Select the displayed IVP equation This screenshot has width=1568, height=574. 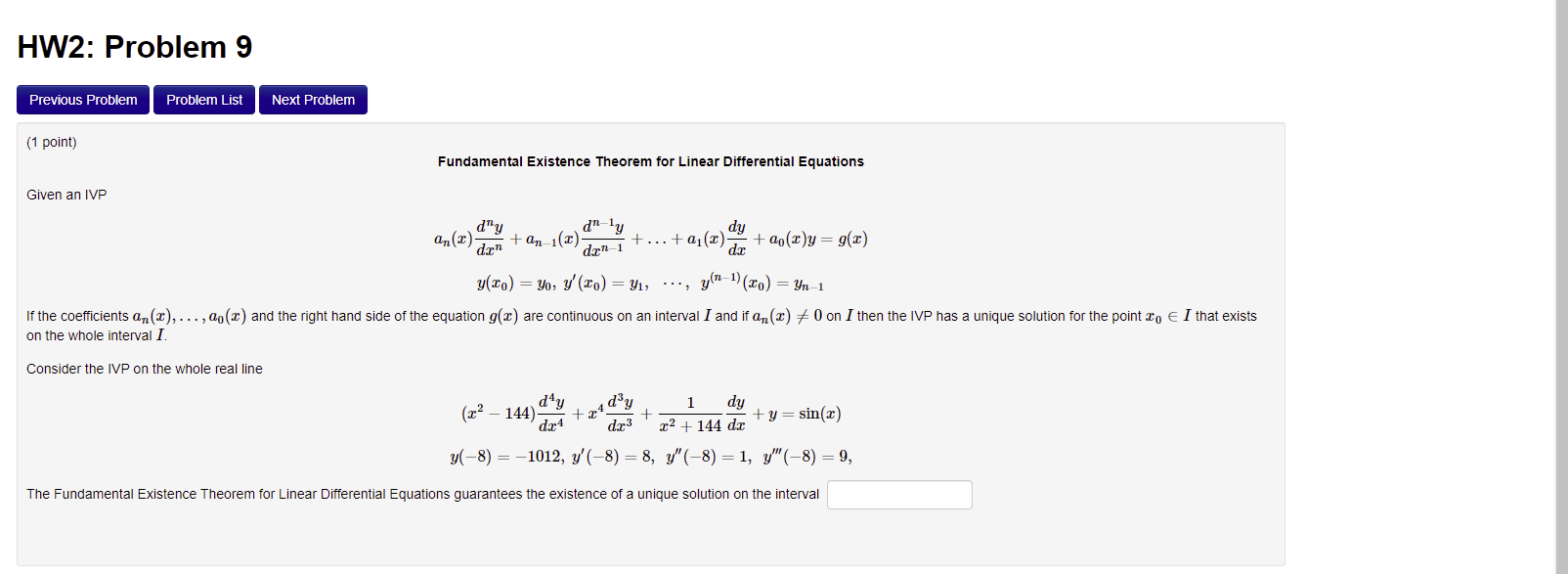[x=649, y=413]
